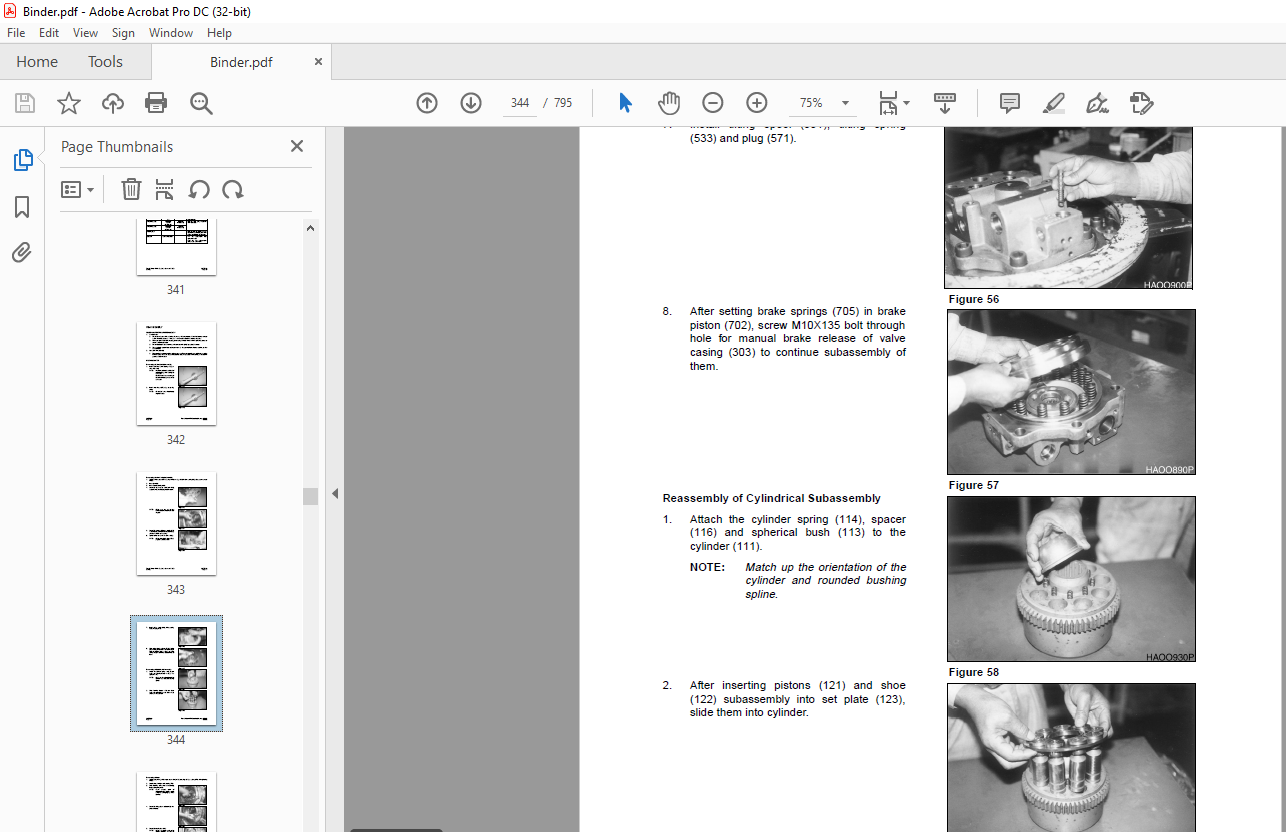Close the Page Thumbnails panel
1286x832 pixels.
click(297, 146)
